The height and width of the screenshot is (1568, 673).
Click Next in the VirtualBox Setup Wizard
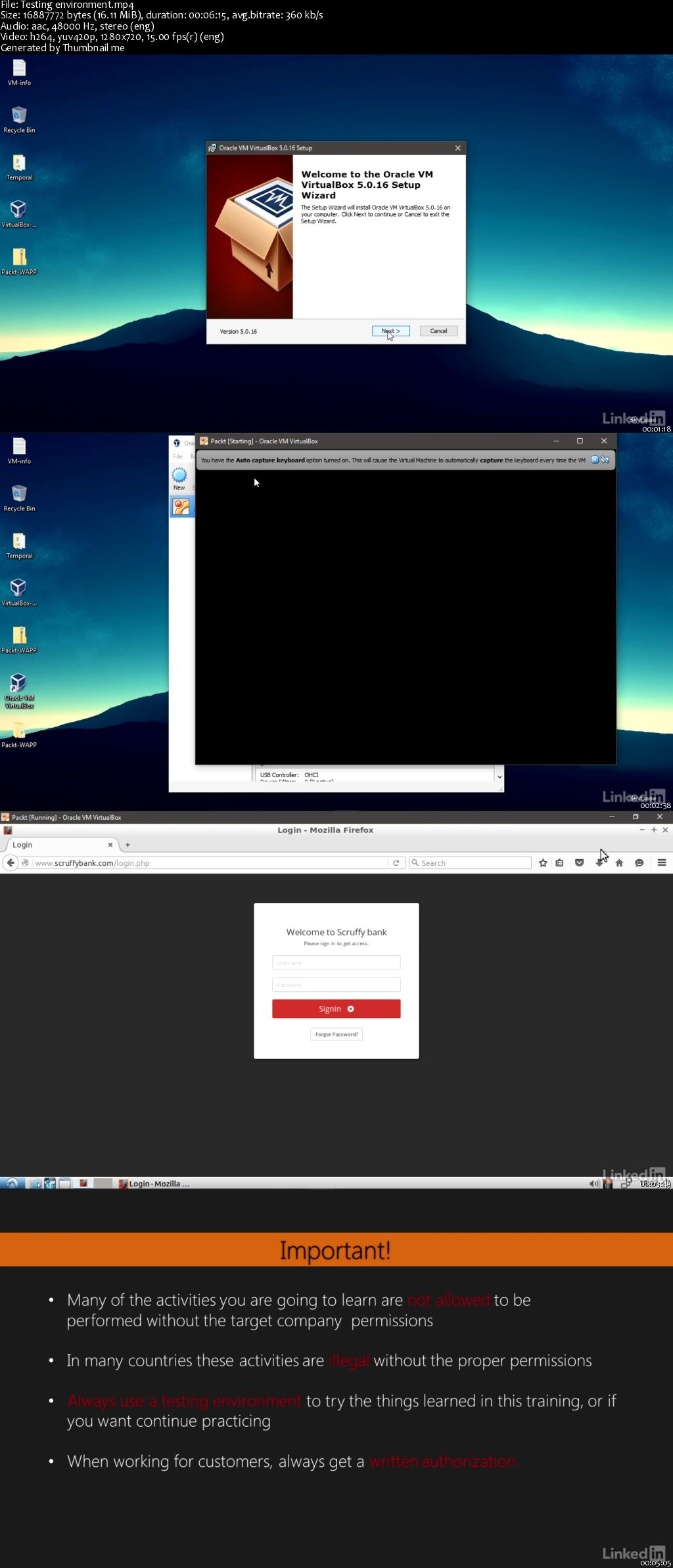tap(391, 331)
